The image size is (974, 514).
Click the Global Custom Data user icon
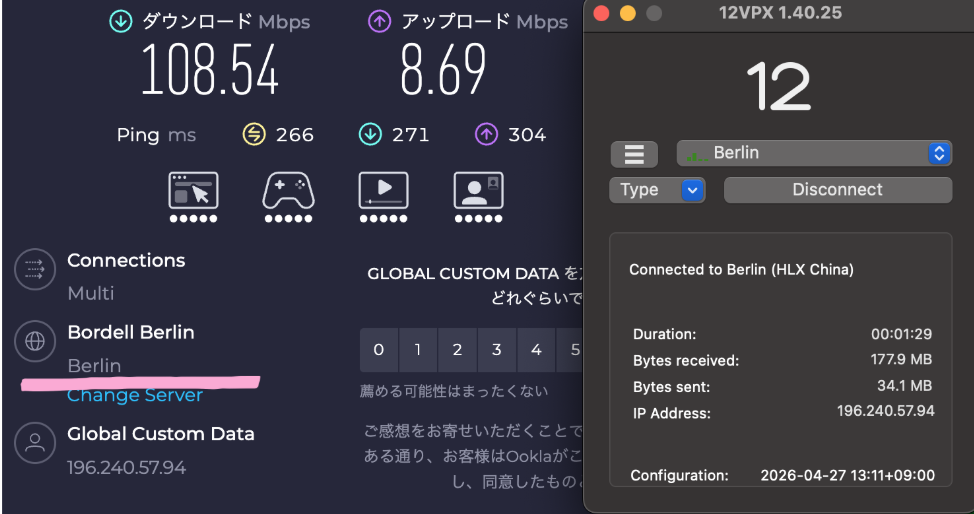[35, 444]
